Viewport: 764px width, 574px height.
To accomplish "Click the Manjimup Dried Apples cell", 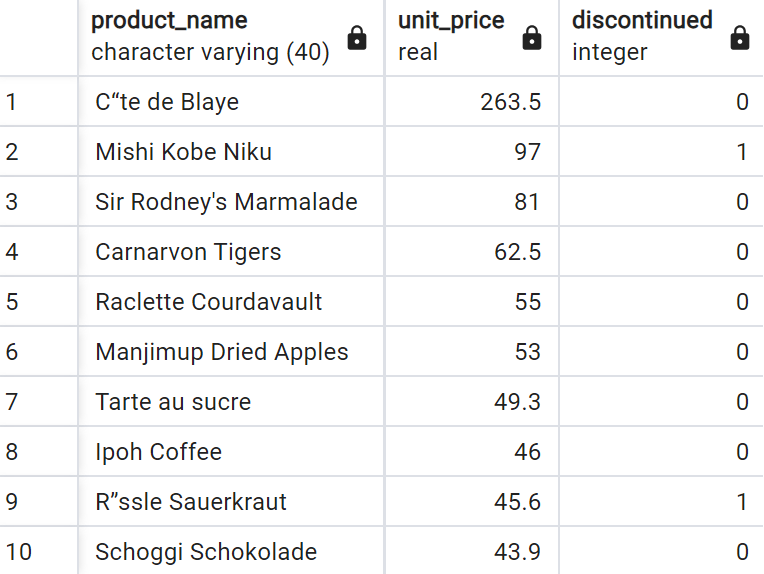I will [x=231, y=351].
